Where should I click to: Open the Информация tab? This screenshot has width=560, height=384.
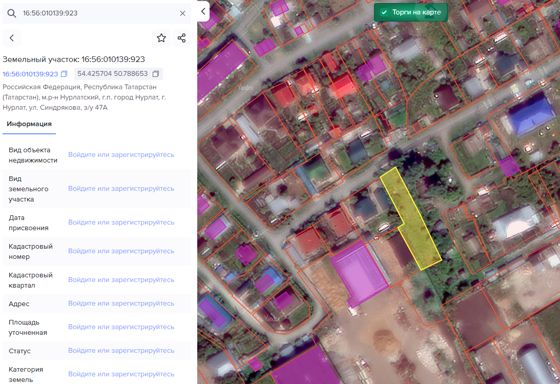[29, 124]
